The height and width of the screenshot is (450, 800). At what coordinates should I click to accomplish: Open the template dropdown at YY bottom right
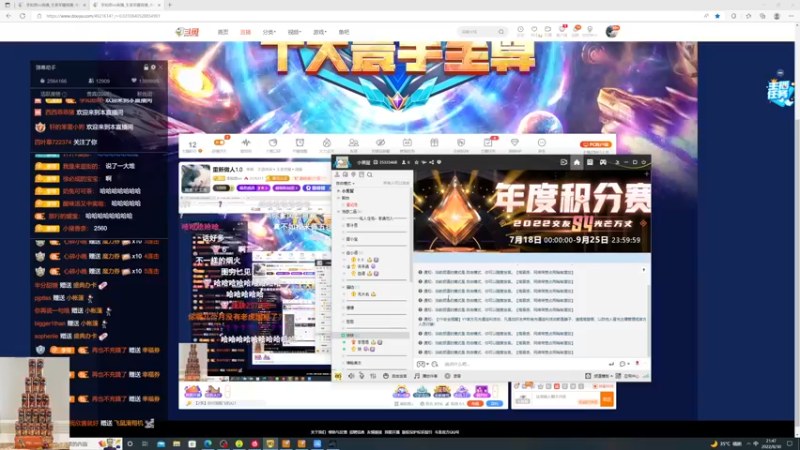pos(599,376)
